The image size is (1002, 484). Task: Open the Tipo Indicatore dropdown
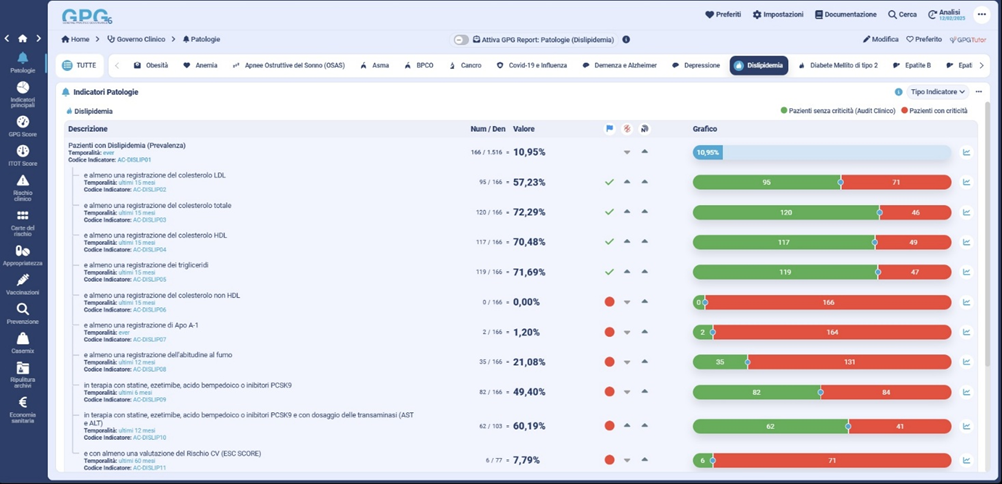[937, 92]
